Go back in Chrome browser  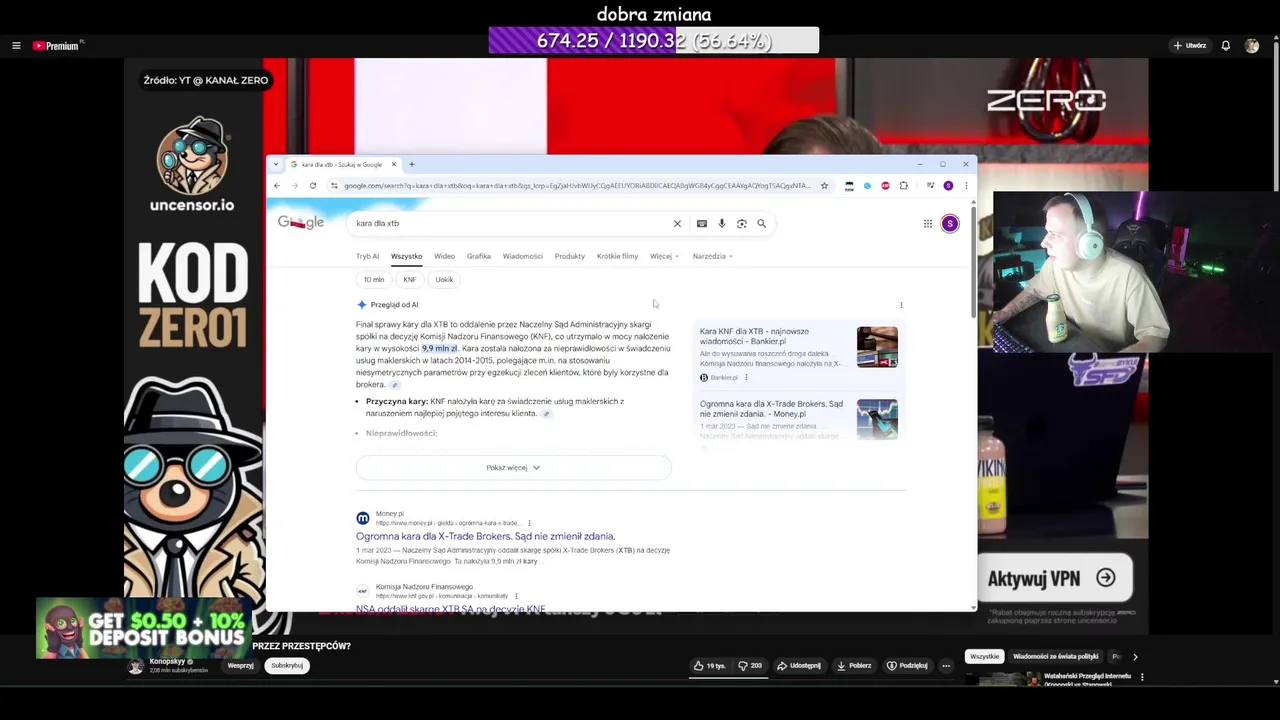(277, 185)
